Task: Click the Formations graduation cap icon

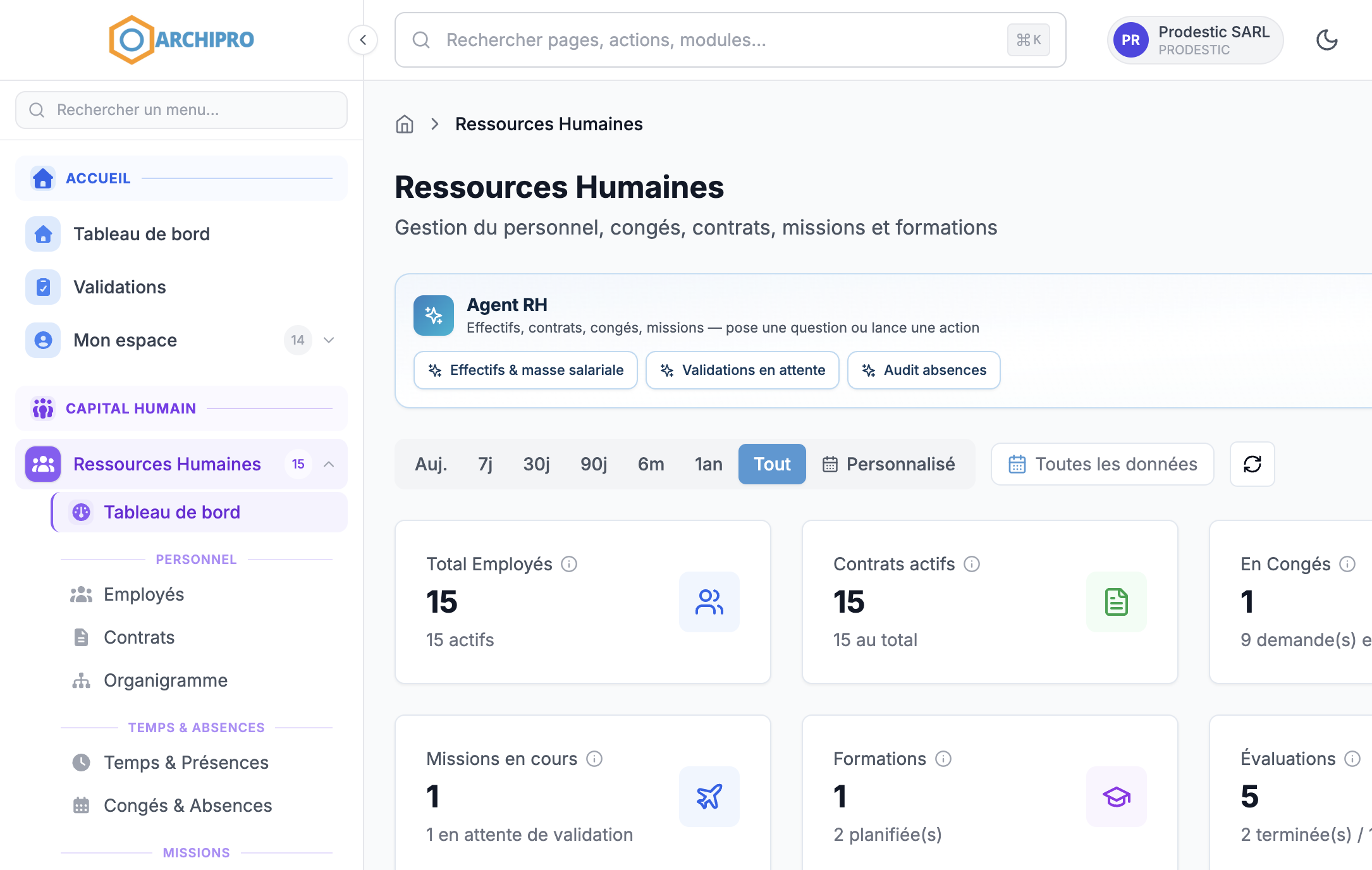Action: pos(1117,797)
